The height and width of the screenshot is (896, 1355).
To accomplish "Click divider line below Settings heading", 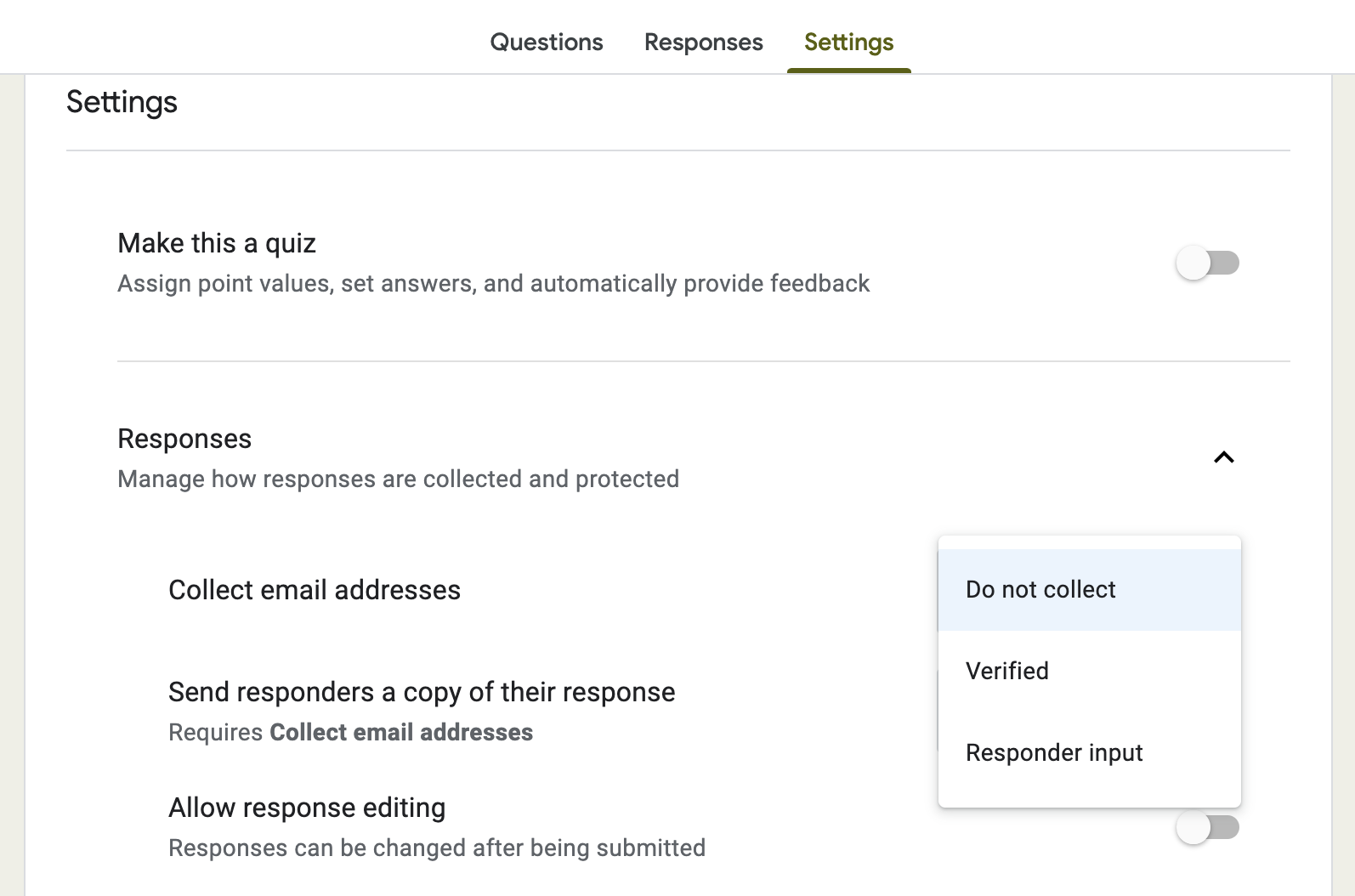I will 677,150.
